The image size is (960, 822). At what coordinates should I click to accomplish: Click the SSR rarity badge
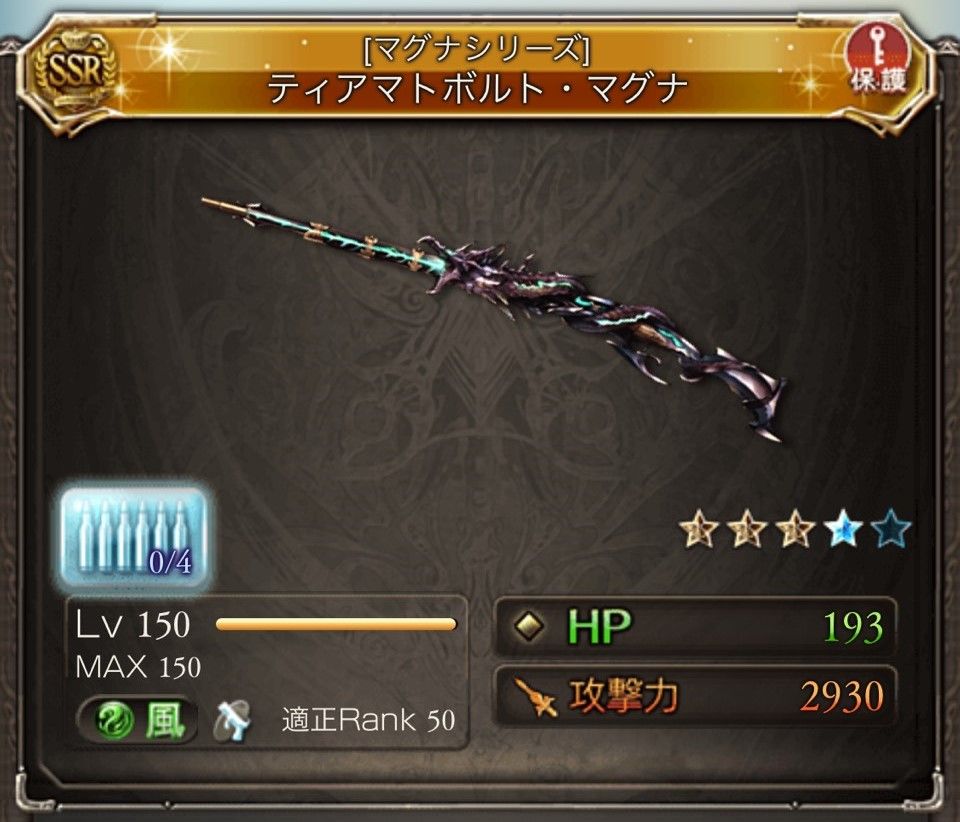coord(75,71)
